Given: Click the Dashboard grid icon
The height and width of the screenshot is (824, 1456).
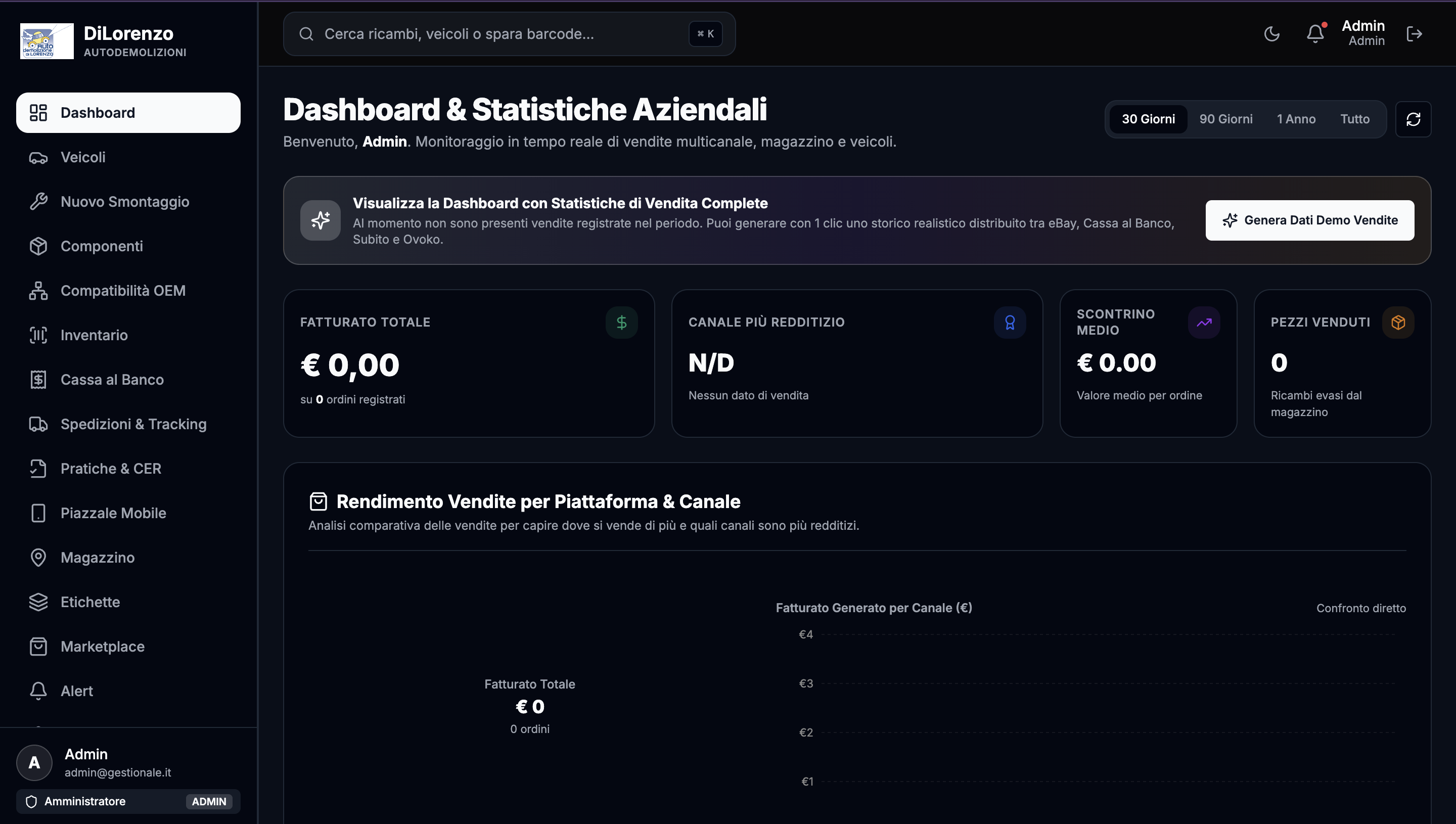Looking at the screenshot, I should click(x=38, y=113).
